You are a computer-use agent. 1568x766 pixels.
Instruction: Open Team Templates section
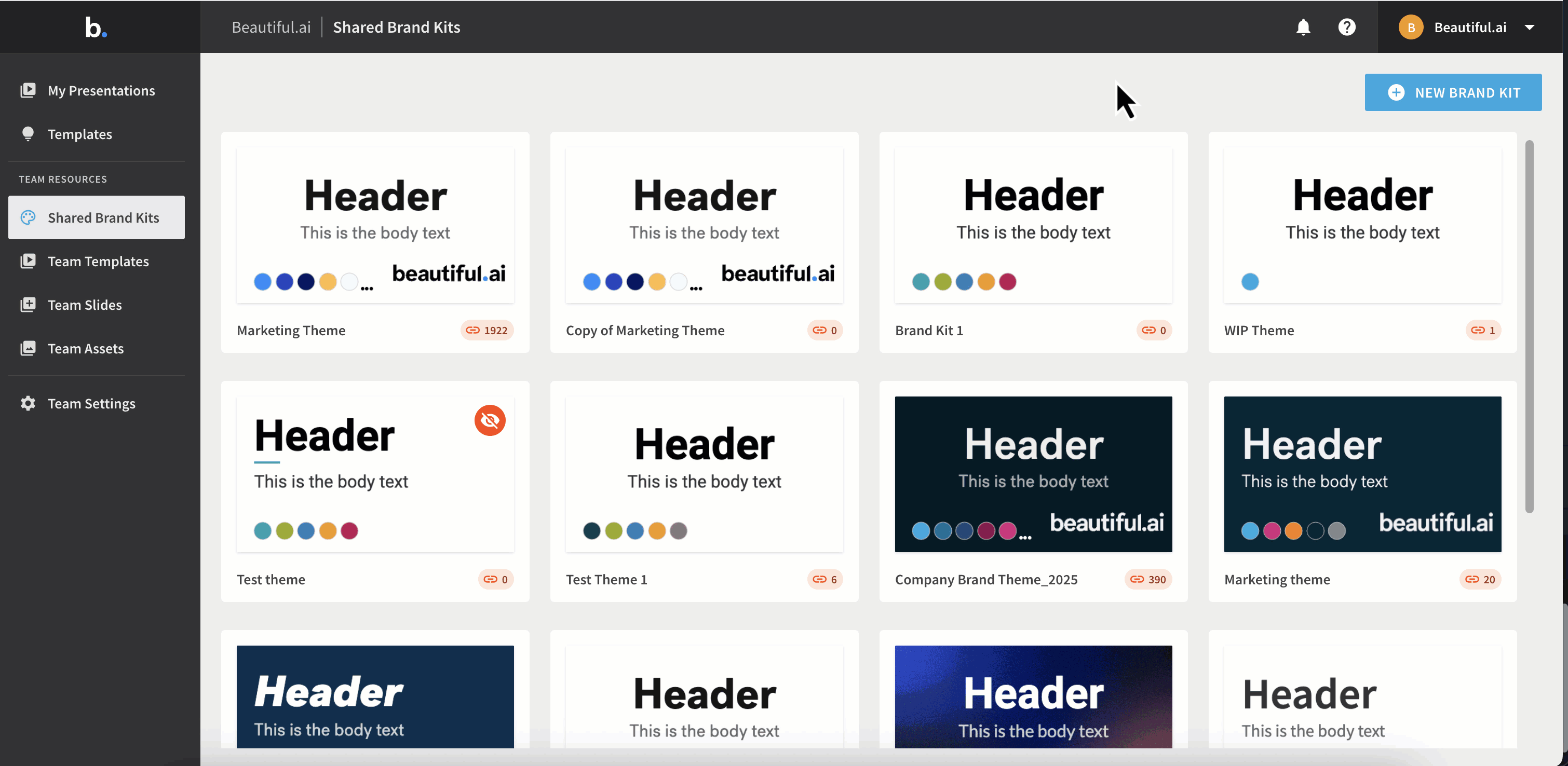tap(97, 261)
